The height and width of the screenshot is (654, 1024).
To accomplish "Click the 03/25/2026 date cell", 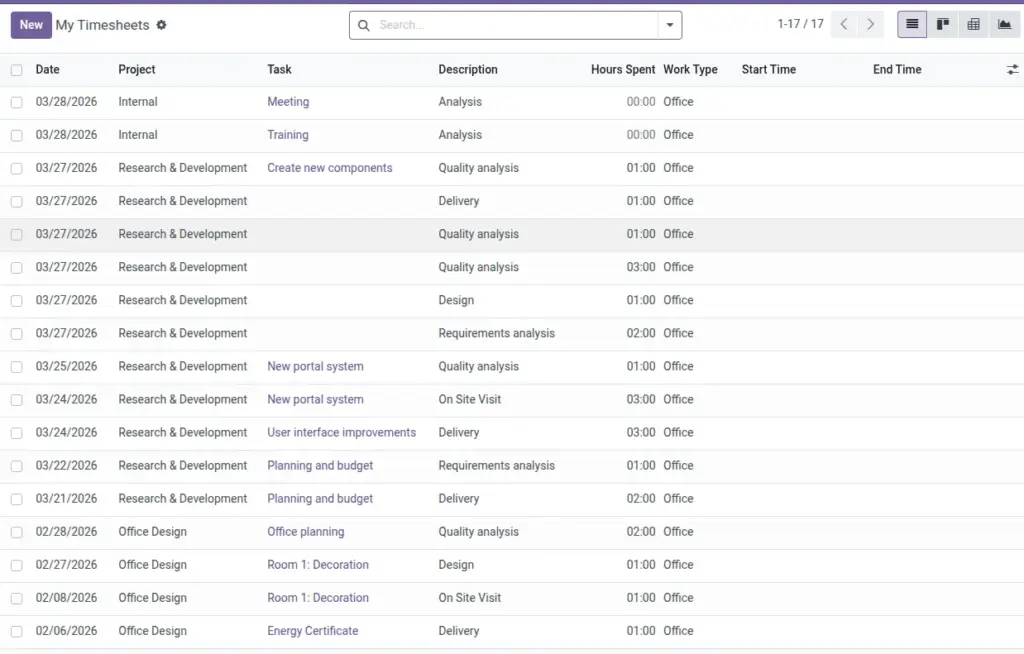I will pos(66,367).
